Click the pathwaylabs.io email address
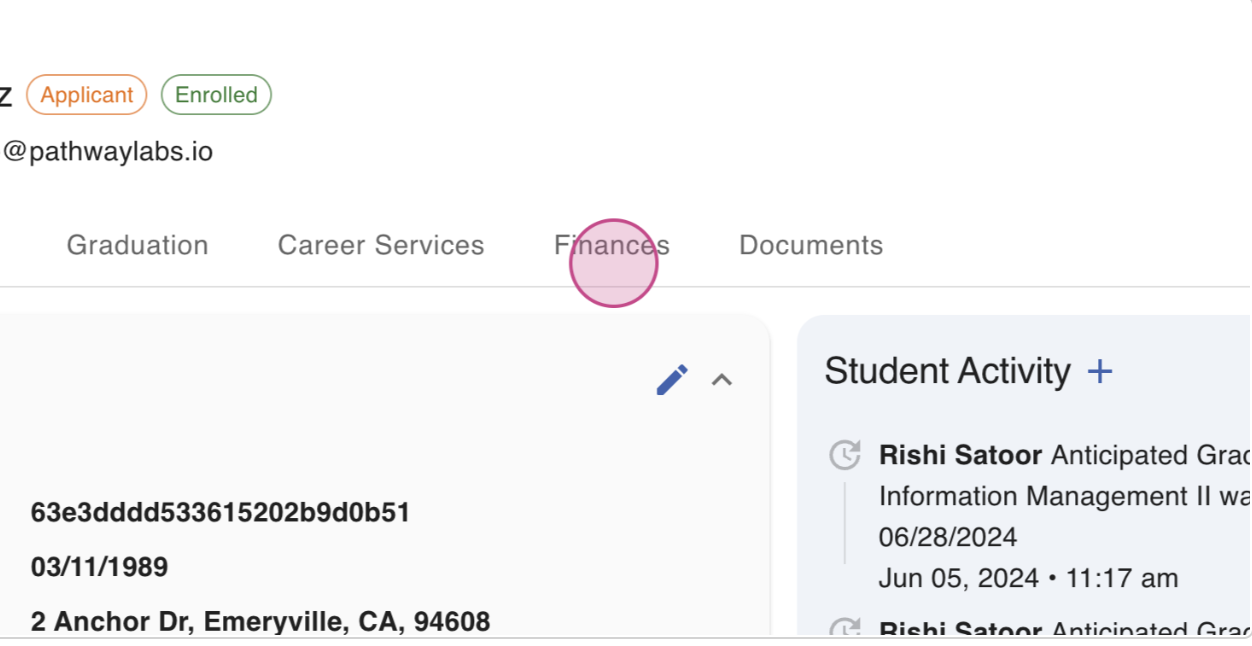Viewport: 1252px width, 646px height. (107, 152)
